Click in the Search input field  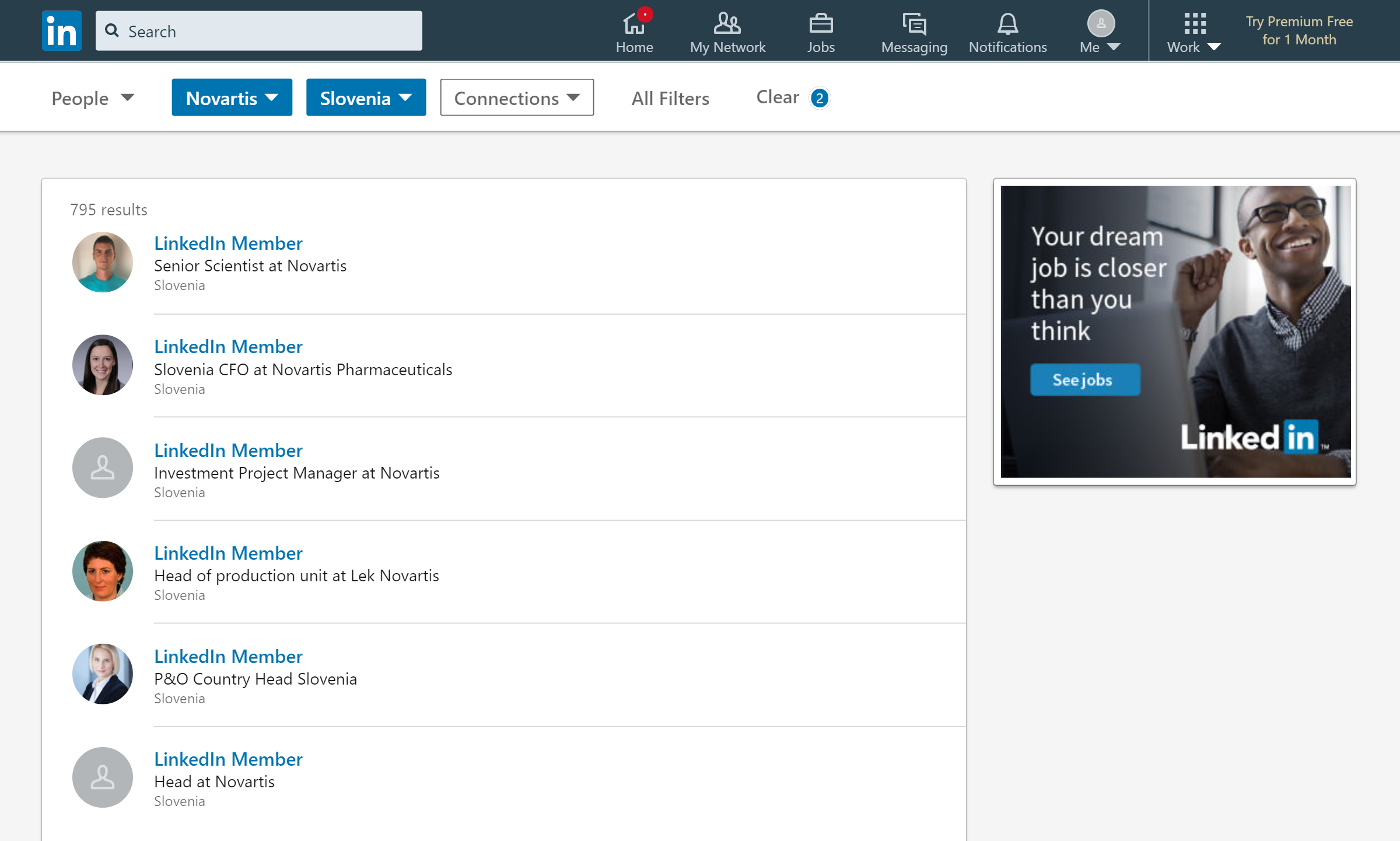[x=259, y=31]
